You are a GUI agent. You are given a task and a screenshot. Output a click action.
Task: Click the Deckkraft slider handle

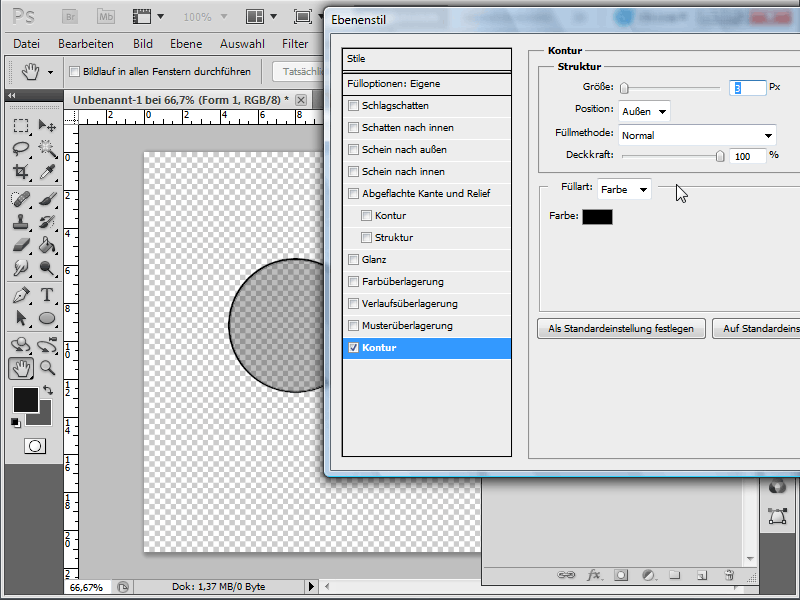(x=720, y=156)
